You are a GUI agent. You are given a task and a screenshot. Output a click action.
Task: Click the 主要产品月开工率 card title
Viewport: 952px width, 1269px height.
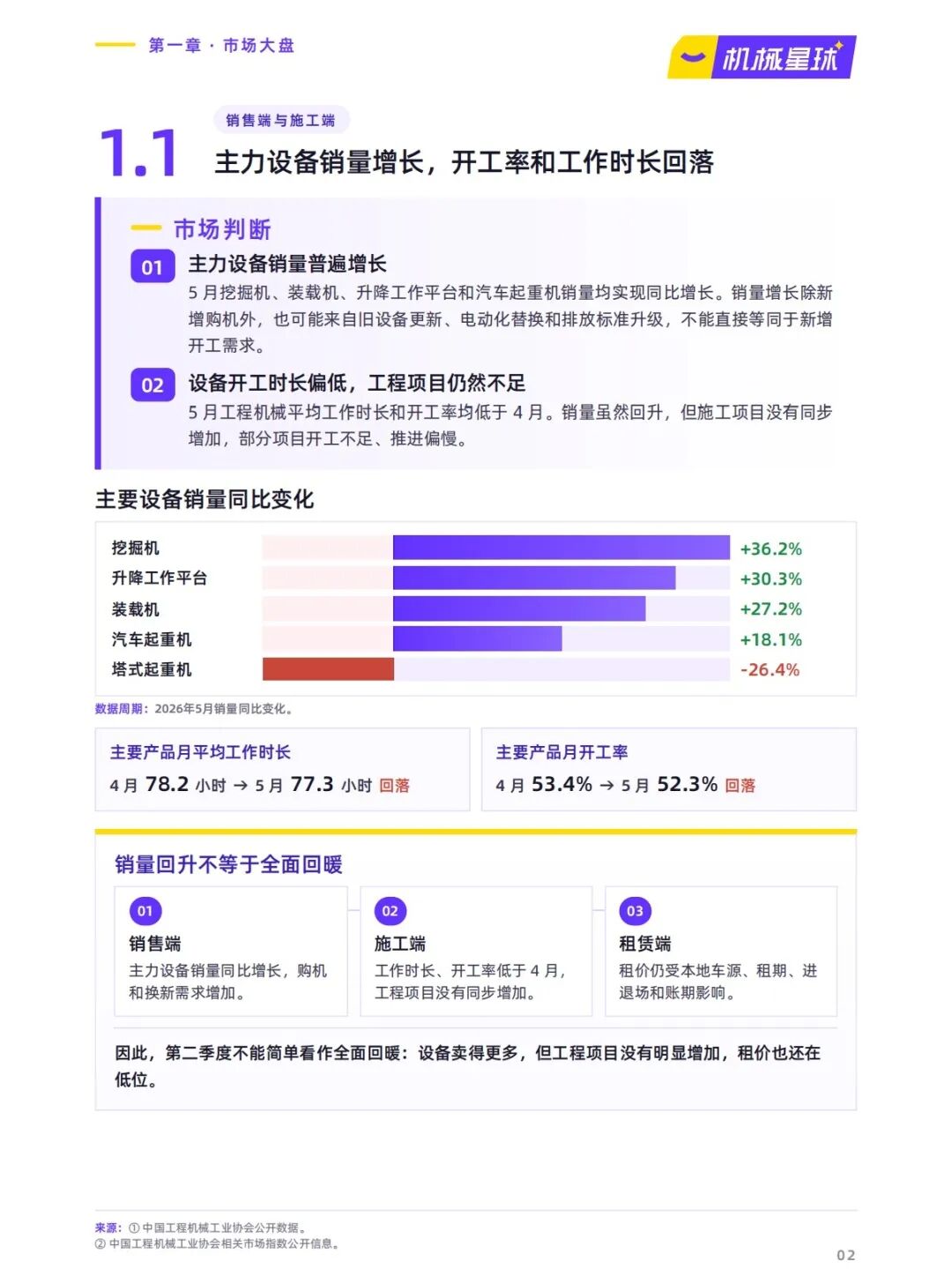[562, 752]
